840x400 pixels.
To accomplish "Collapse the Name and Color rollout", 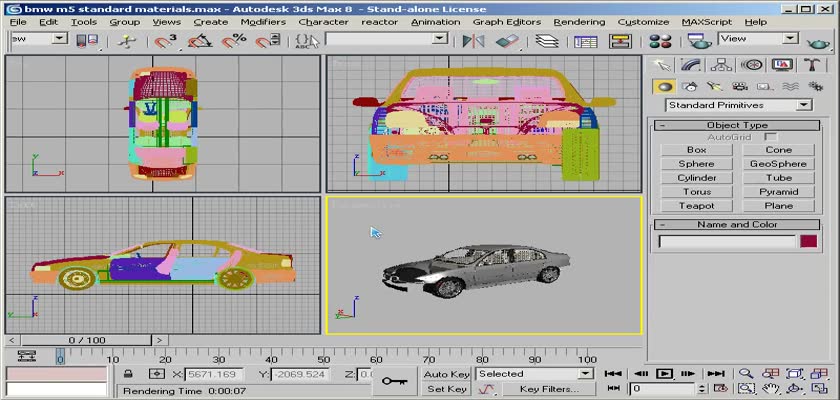I will [x=737, y=225].
